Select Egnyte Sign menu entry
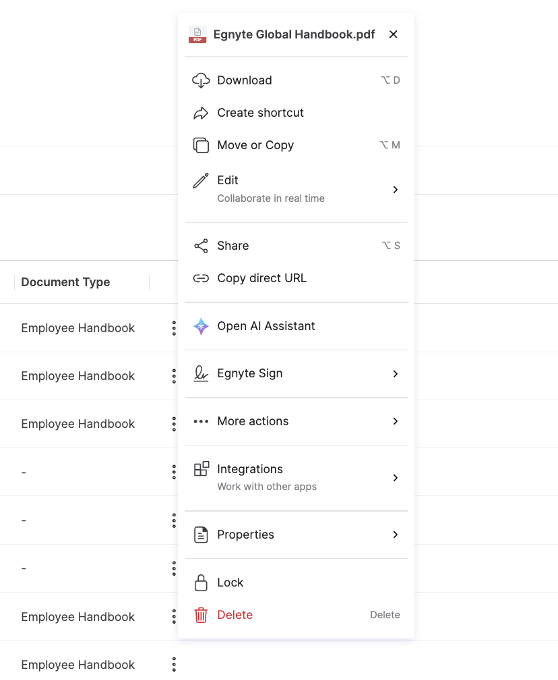Image resolution: width=558 pixels, height=680 pixels. (x=296, y=374)
